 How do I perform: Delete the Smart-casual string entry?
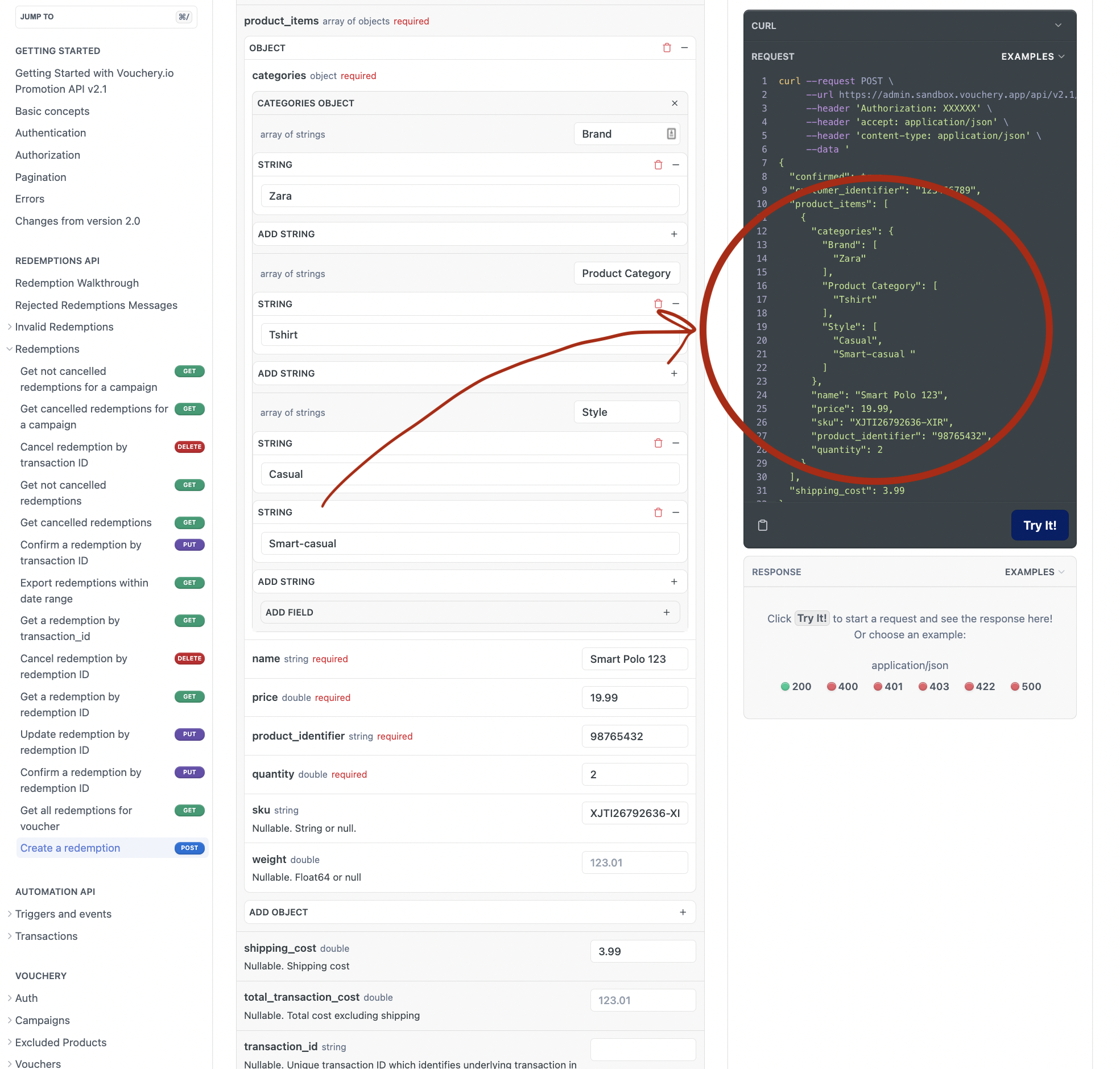click(x=658, y=512)
